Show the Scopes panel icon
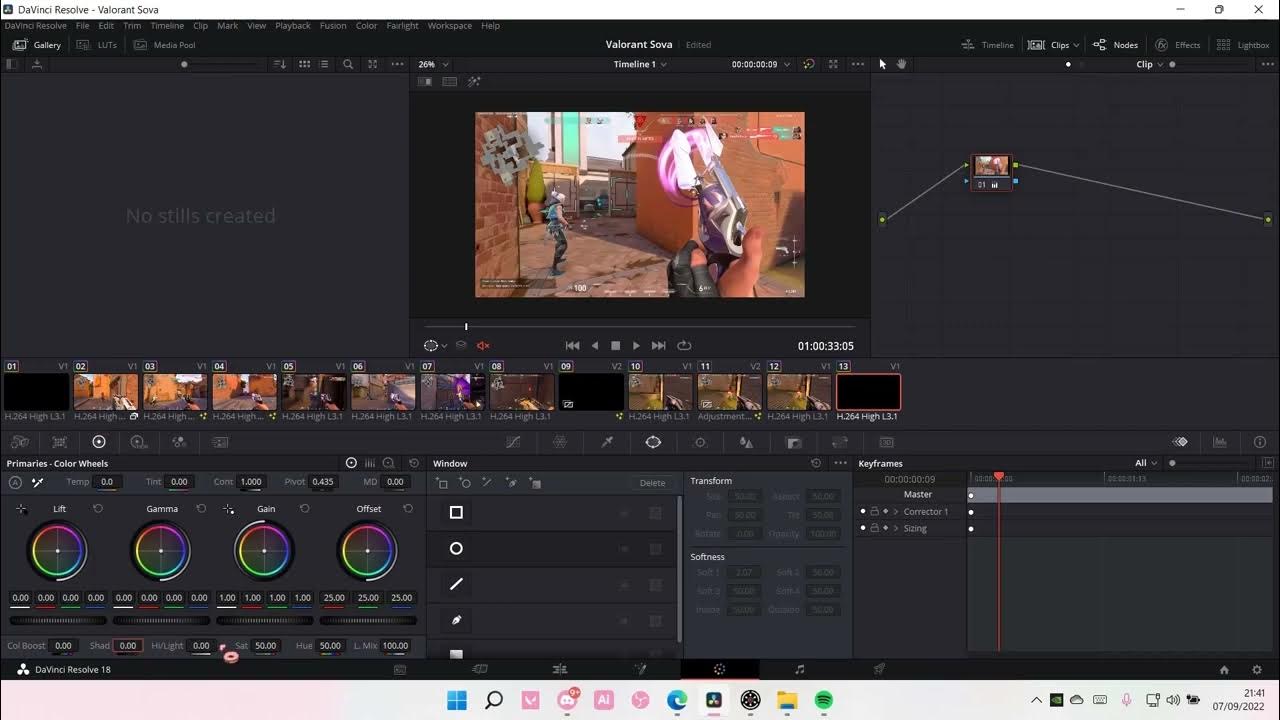The height and width of the screenshot is (720, 1280). 1220,442
